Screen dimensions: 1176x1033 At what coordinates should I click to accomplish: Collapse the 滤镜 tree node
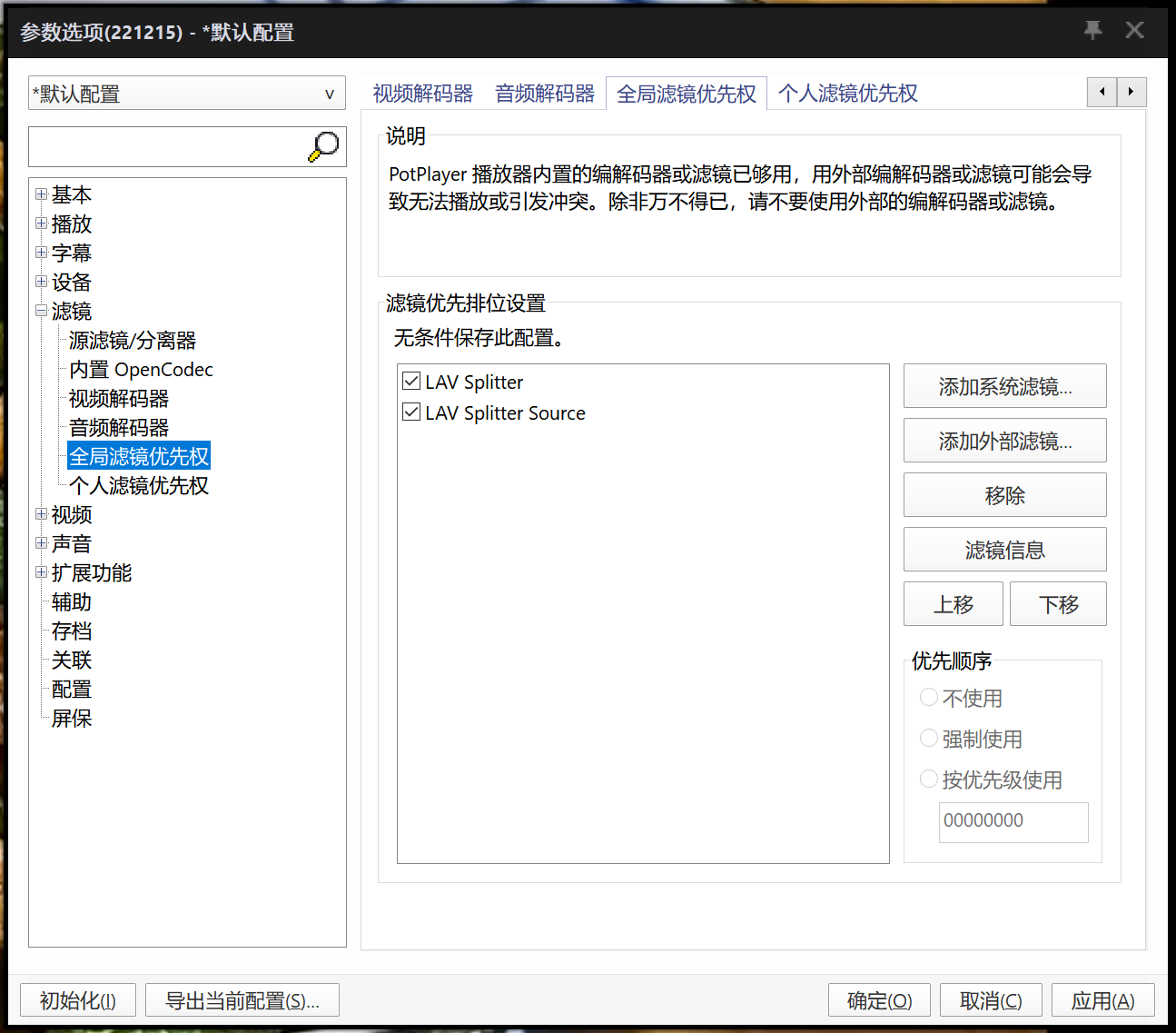pyautogui.click(x=42, y=311)
